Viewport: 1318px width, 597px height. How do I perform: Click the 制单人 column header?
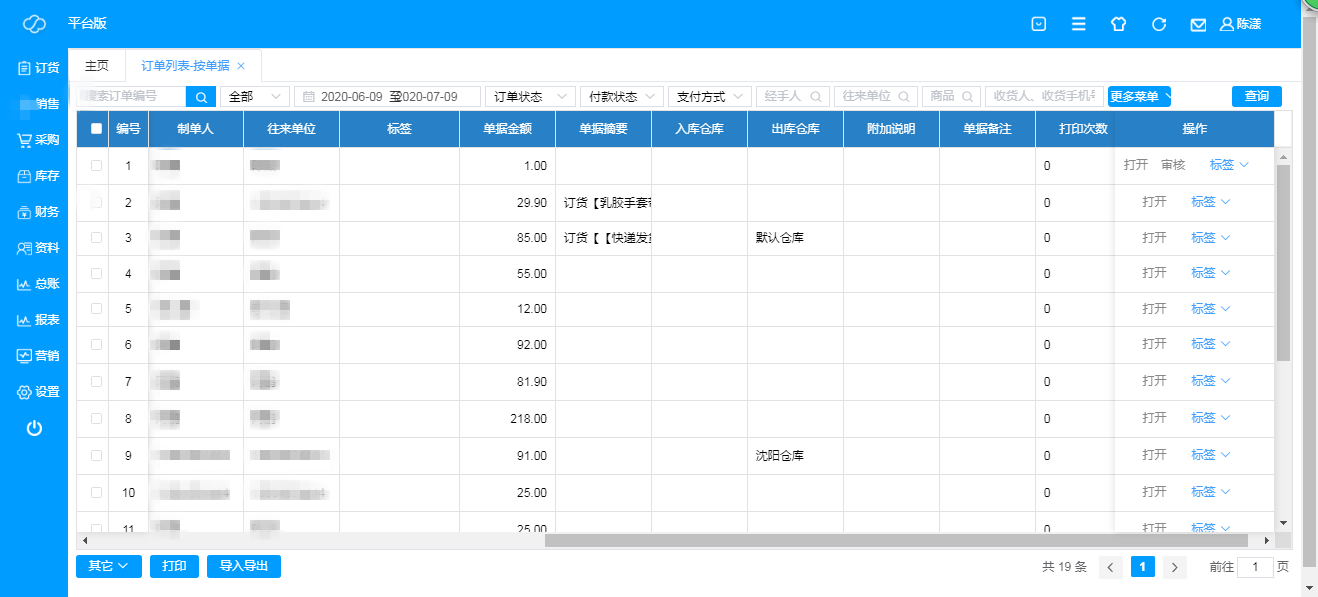[196, 129]
